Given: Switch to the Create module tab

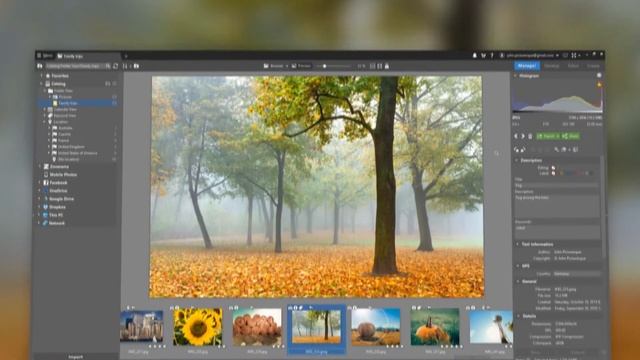Looking at the screenshot, I should [x=593, y=65].
